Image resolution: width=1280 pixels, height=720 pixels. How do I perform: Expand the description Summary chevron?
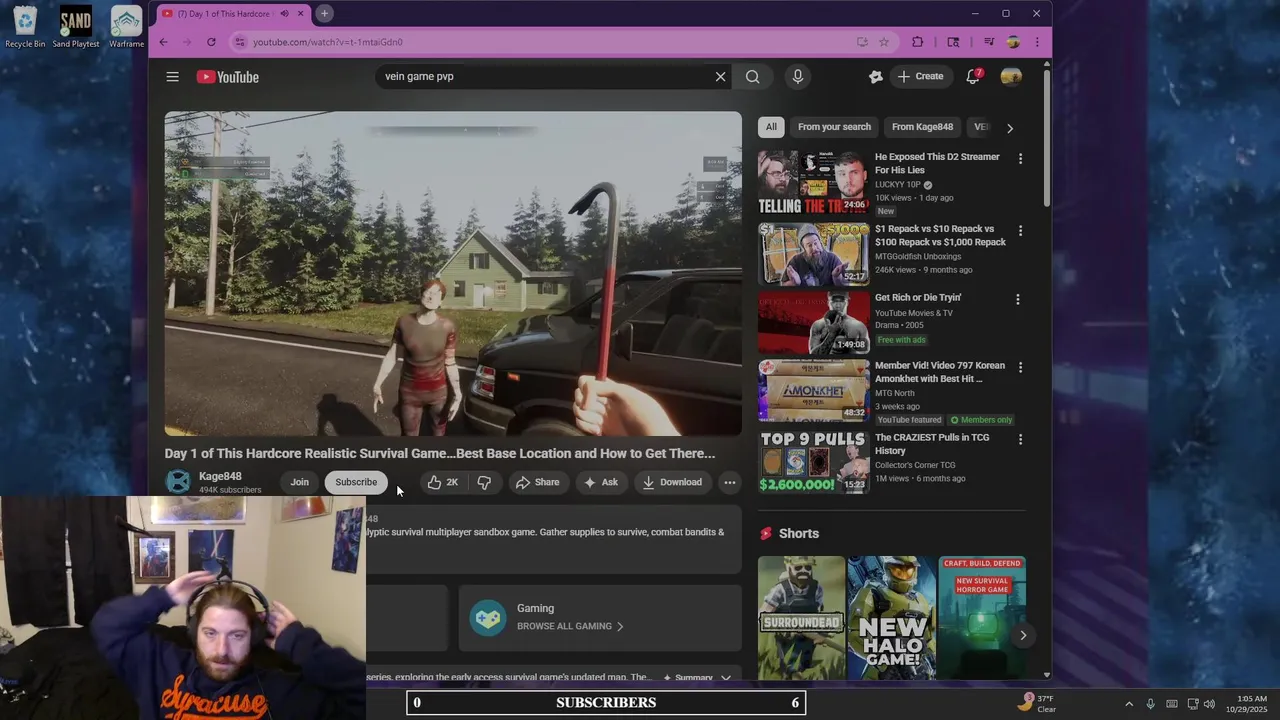pyautogui.click(x=726, y=678)
